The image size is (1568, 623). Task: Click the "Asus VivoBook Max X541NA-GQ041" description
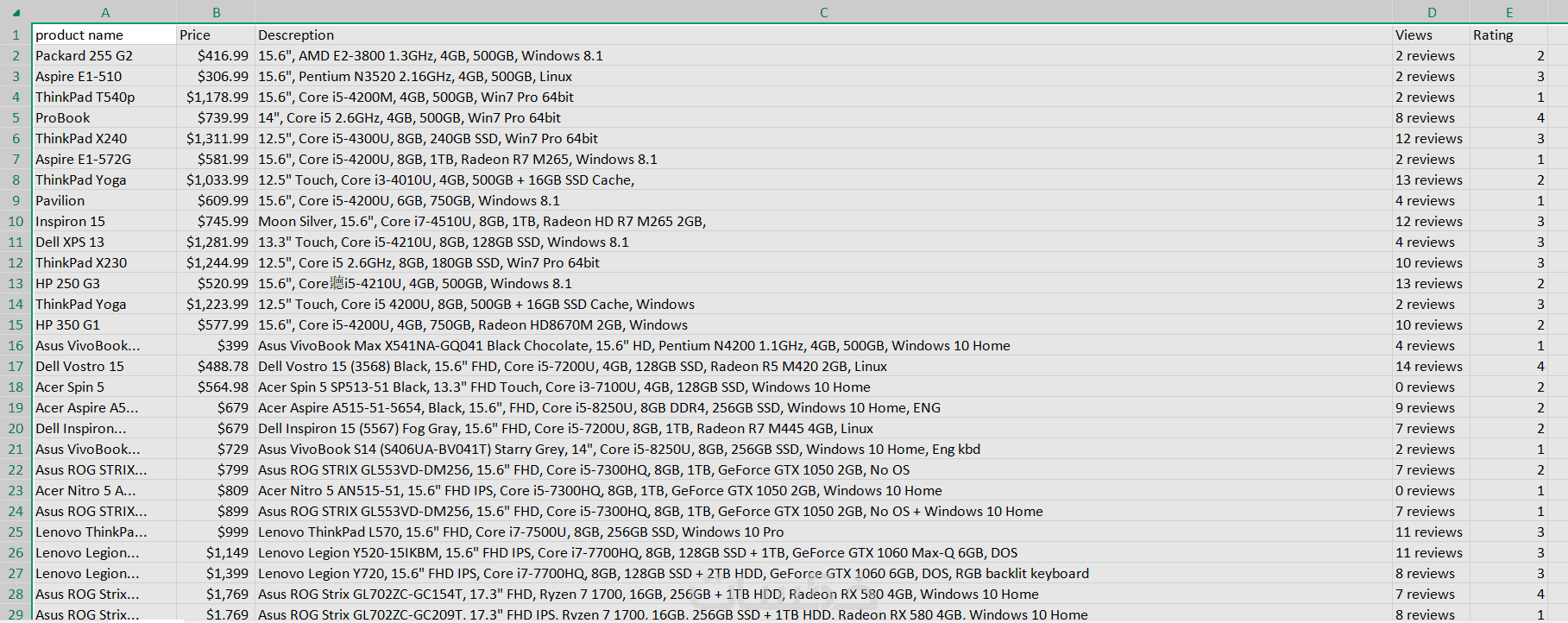click(823, 345)
